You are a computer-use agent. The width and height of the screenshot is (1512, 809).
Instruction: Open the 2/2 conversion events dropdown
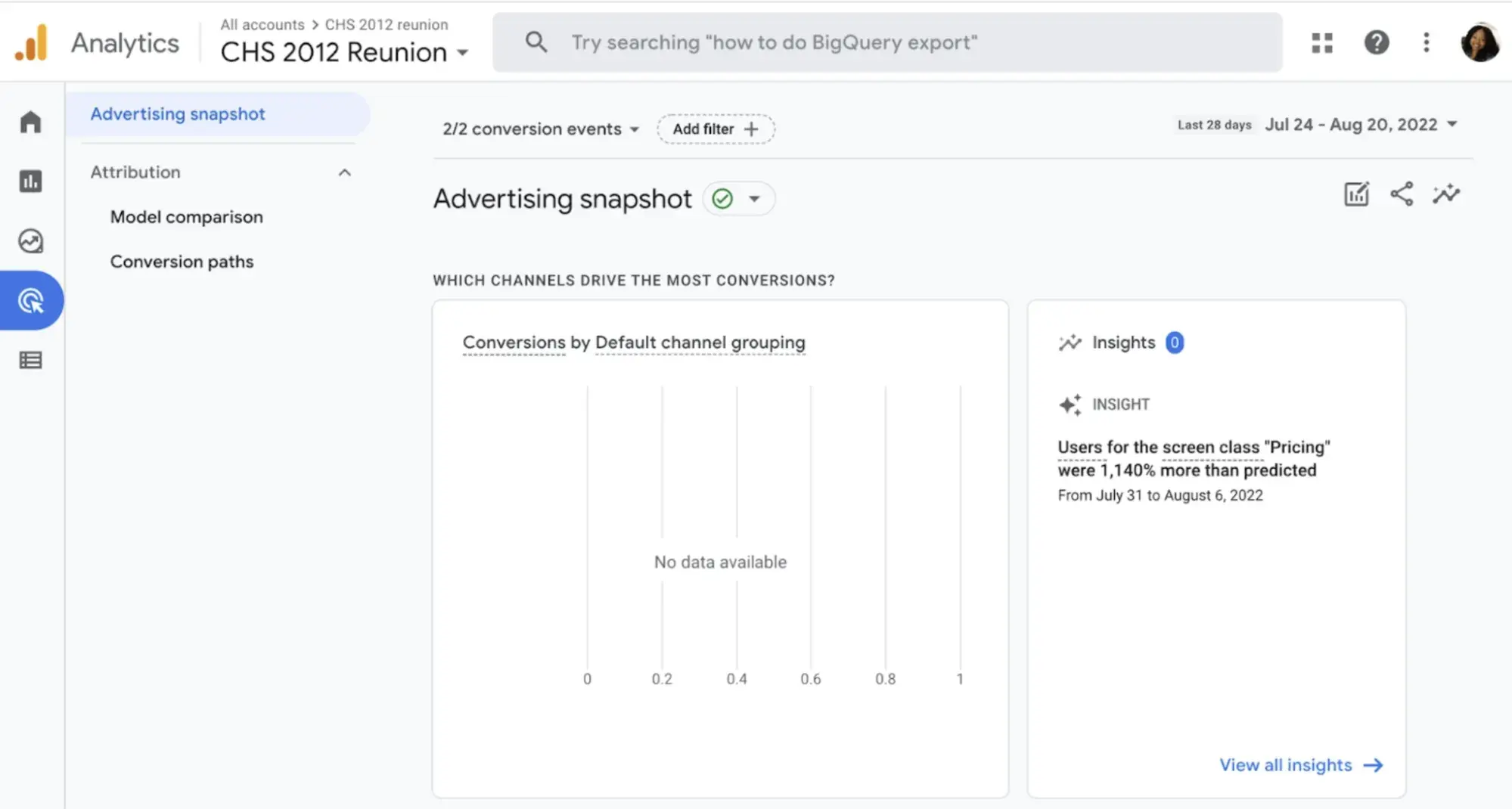coord(541,129)
